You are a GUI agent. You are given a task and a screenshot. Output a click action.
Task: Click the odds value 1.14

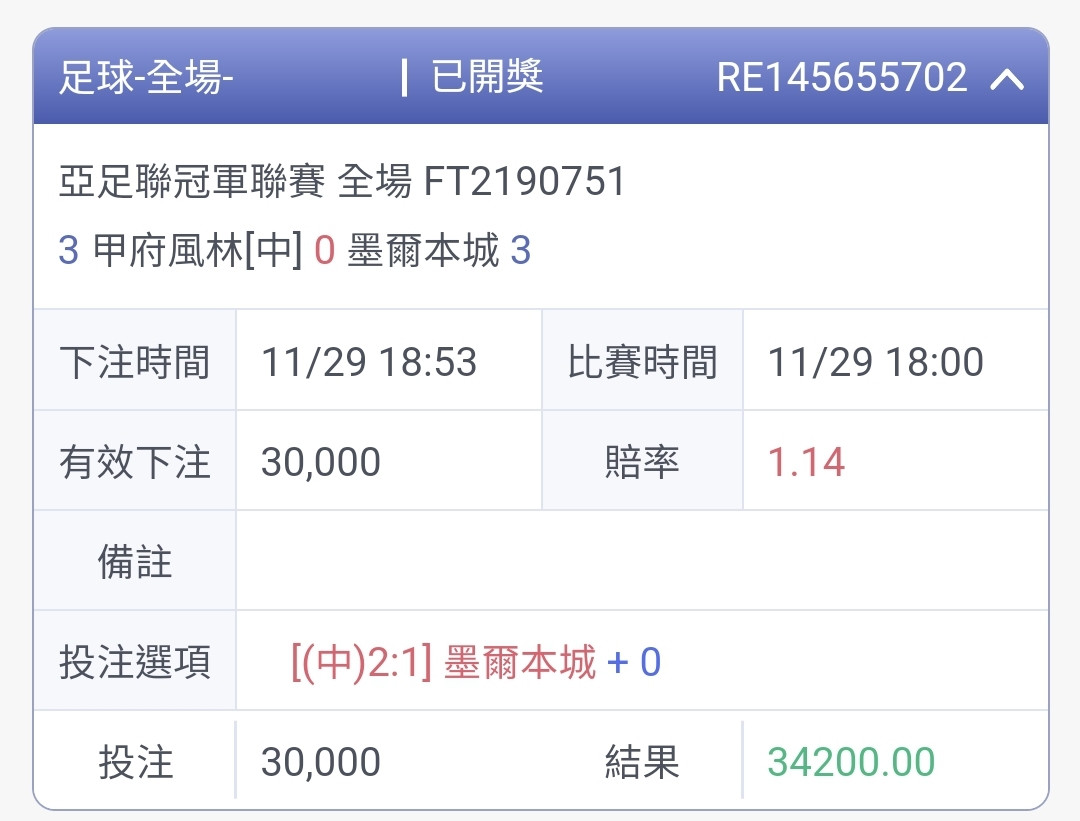806,463
